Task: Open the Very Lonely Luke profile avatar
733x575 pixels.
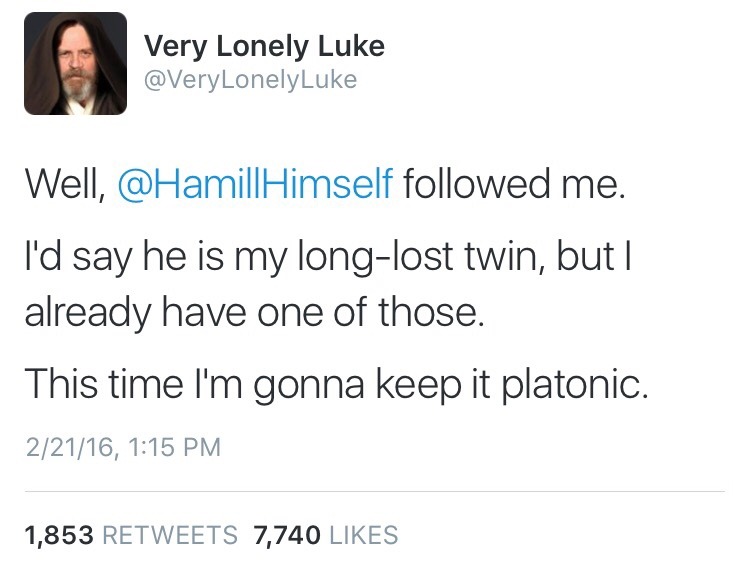Action: click(75, 63)
